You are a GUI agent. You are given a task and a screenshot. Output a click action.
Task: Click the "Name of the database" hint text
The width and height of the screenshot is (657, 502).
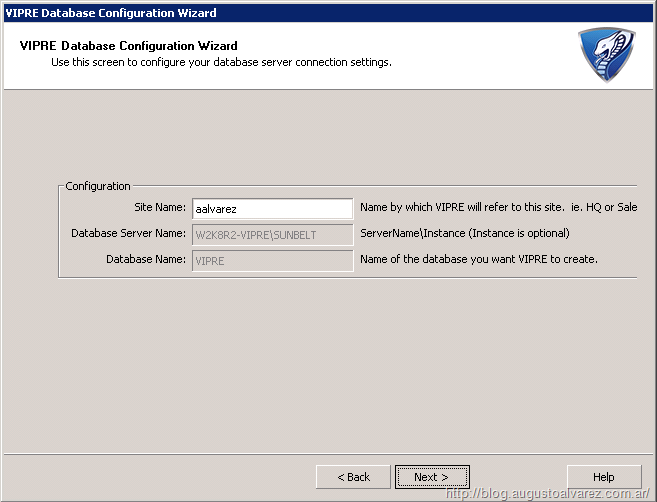tap(478, 260)
